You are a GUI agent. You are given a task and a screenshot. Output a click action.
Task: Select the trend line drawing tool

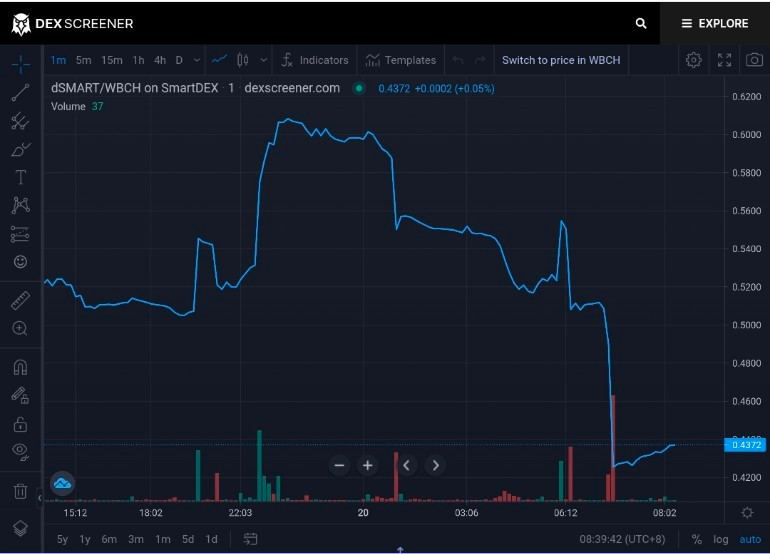click(x=21, y=93)
